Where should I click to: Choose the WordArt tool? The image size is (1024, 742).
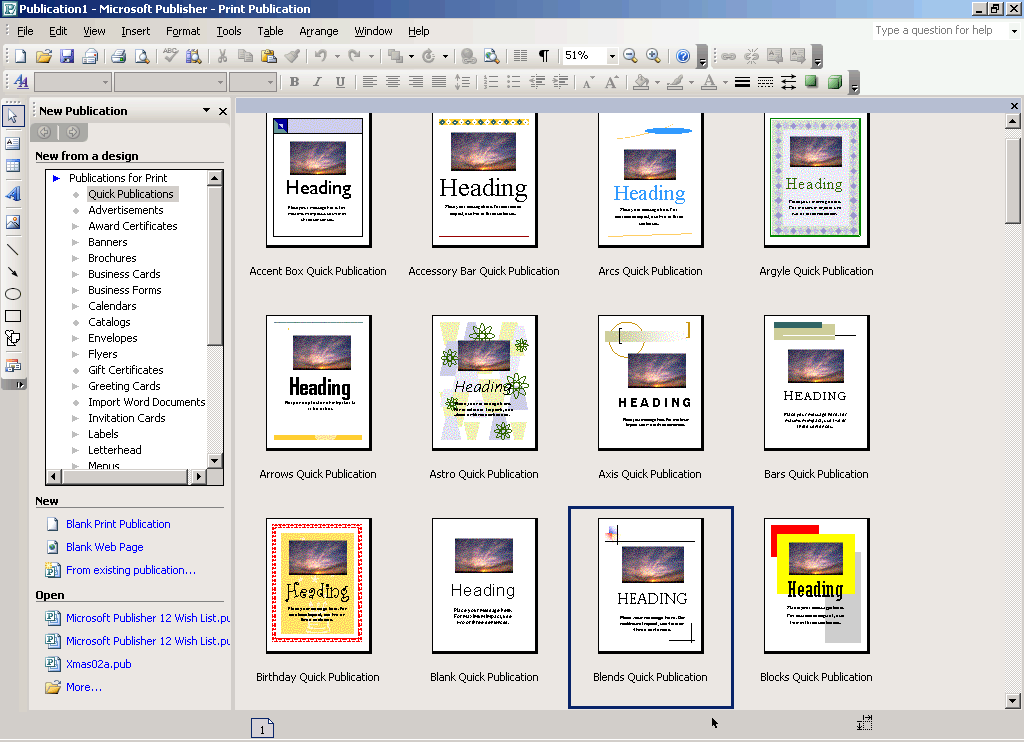click(x=13, y=195)
